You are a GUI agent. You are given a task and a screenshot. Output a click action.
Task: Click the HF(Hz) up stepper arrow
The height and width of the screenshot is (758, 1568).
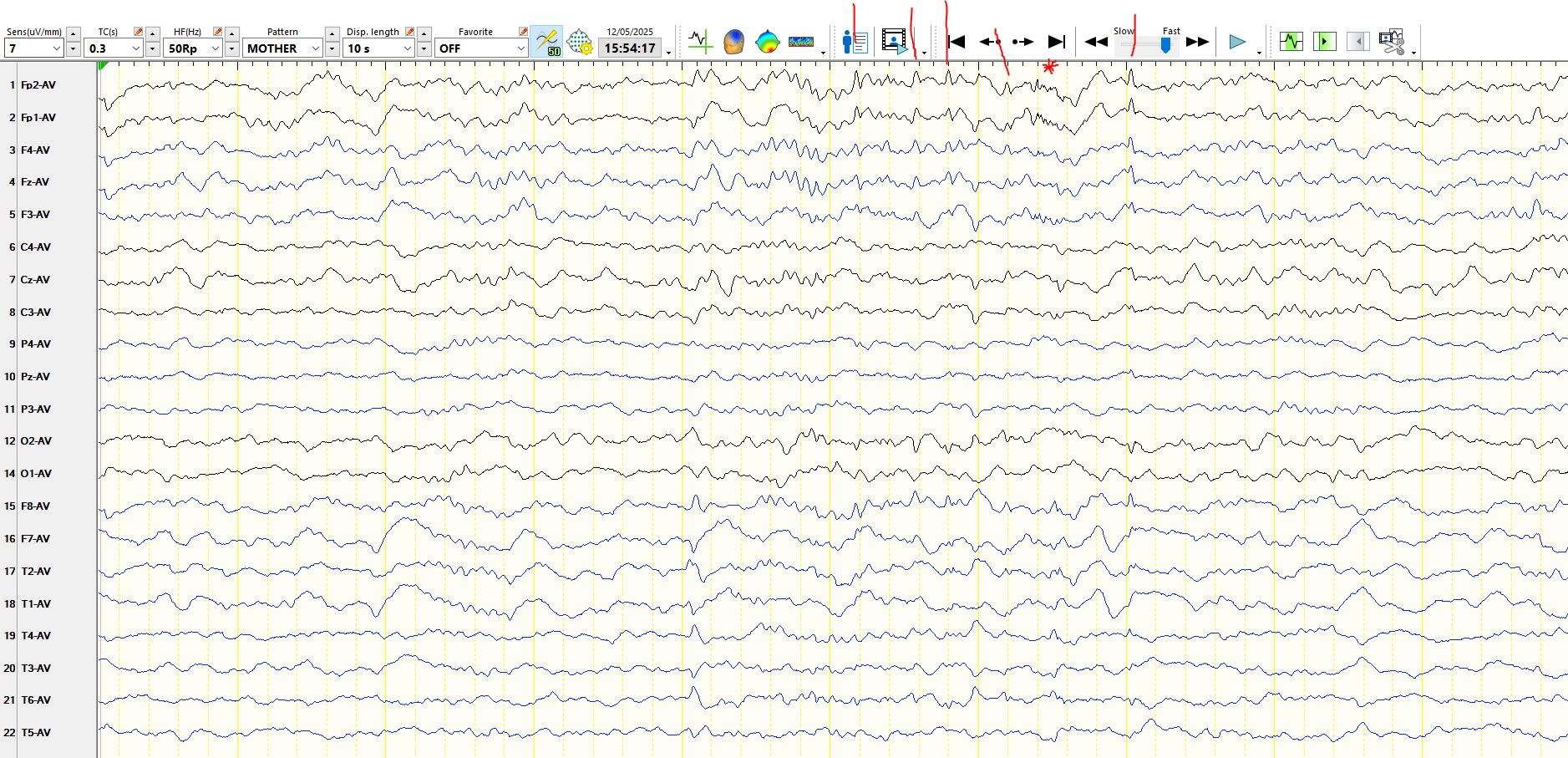tap(232, 33)
